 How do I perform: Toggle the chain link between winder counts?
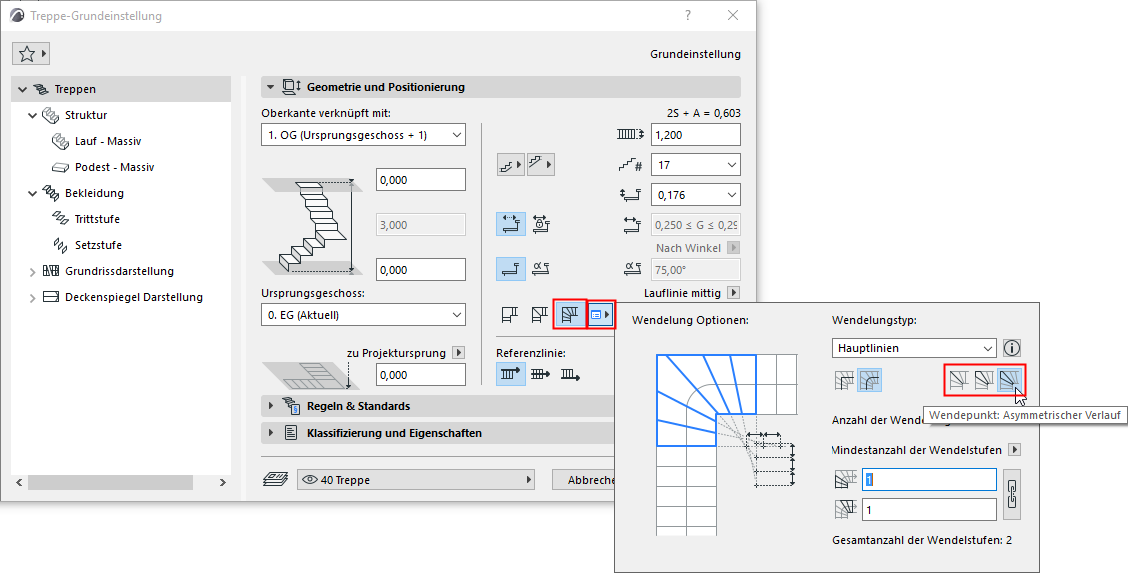point(1011,494)
